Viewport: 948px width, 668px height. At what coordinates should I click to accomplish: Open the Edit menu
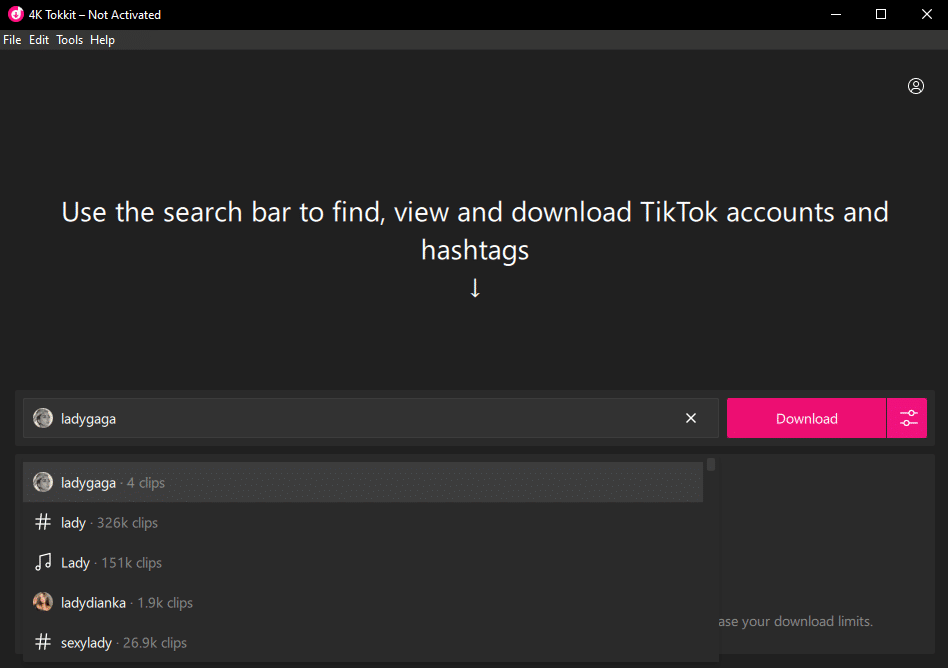(39, 40)
